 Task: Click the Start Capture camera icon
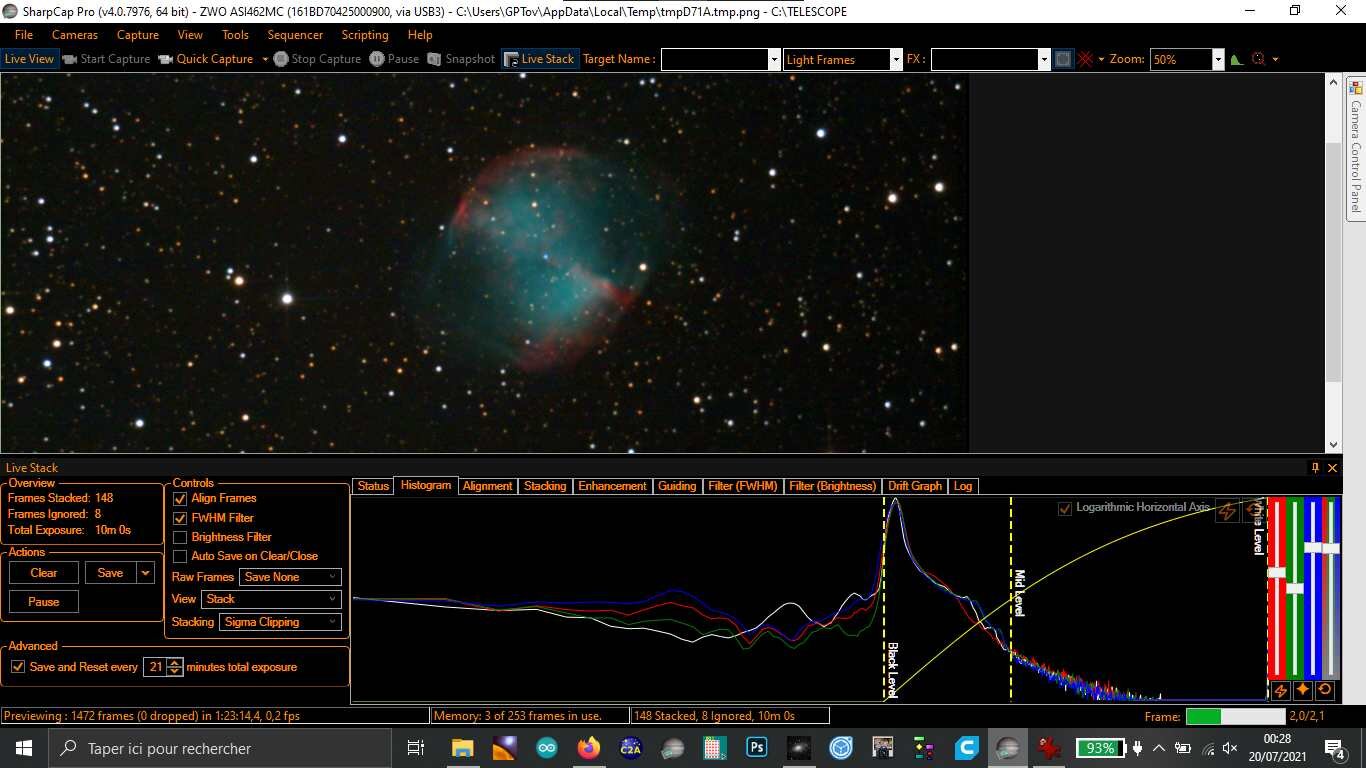click(70, 59)
